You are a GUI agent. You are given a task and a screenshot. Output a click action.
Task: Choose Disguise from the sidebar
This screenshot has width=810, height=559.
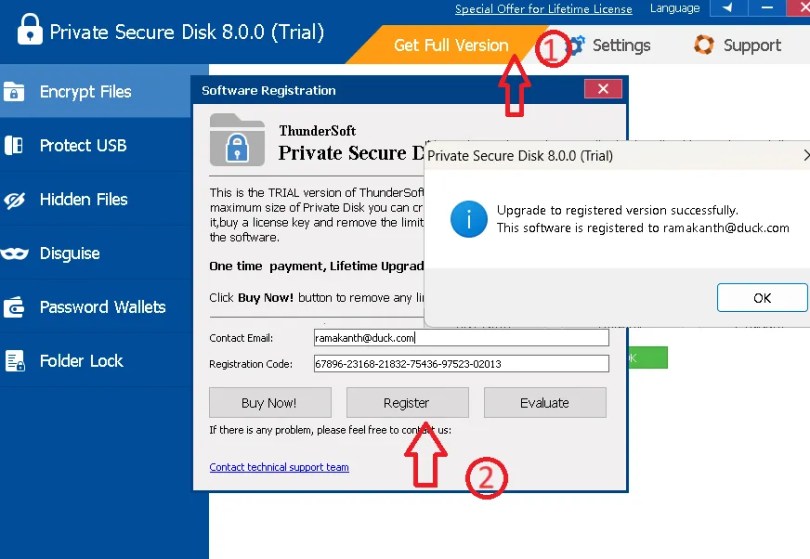click(96, 253)
